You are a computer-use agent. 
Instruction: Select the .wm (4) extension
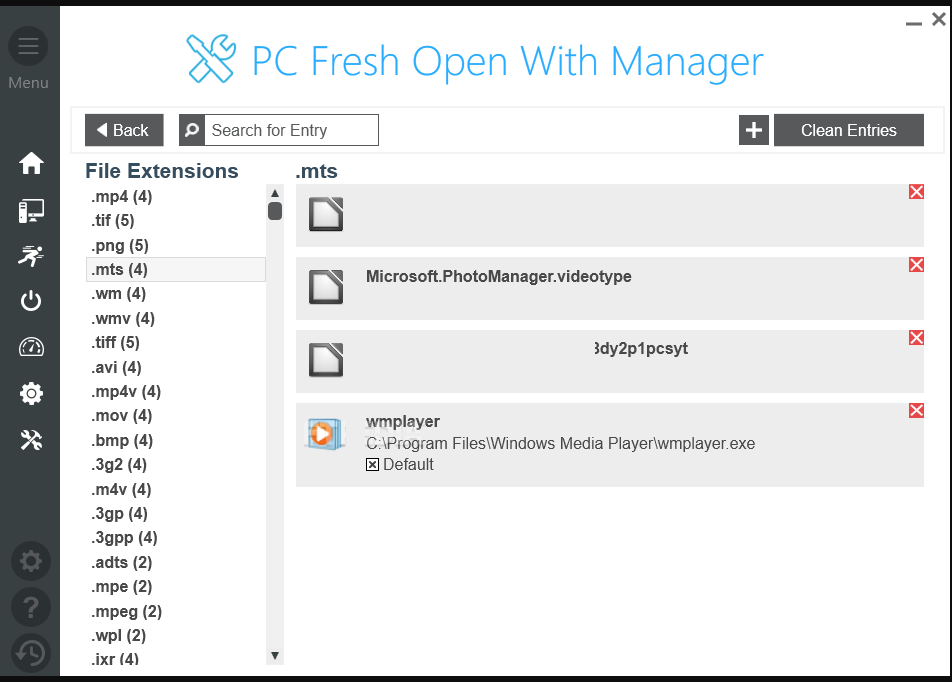pyautogui.click(x=118, y=294)
